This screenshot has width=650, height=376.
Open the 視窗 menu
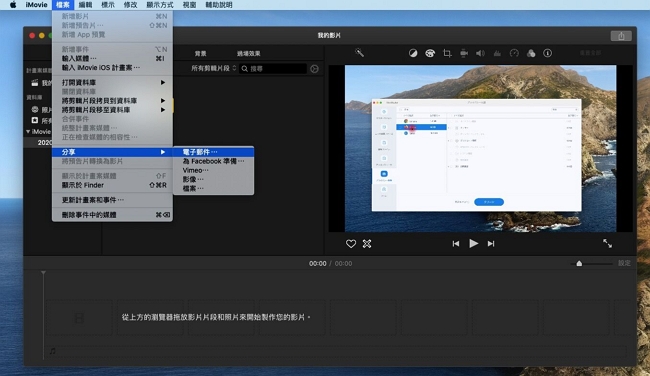point(189,5)
